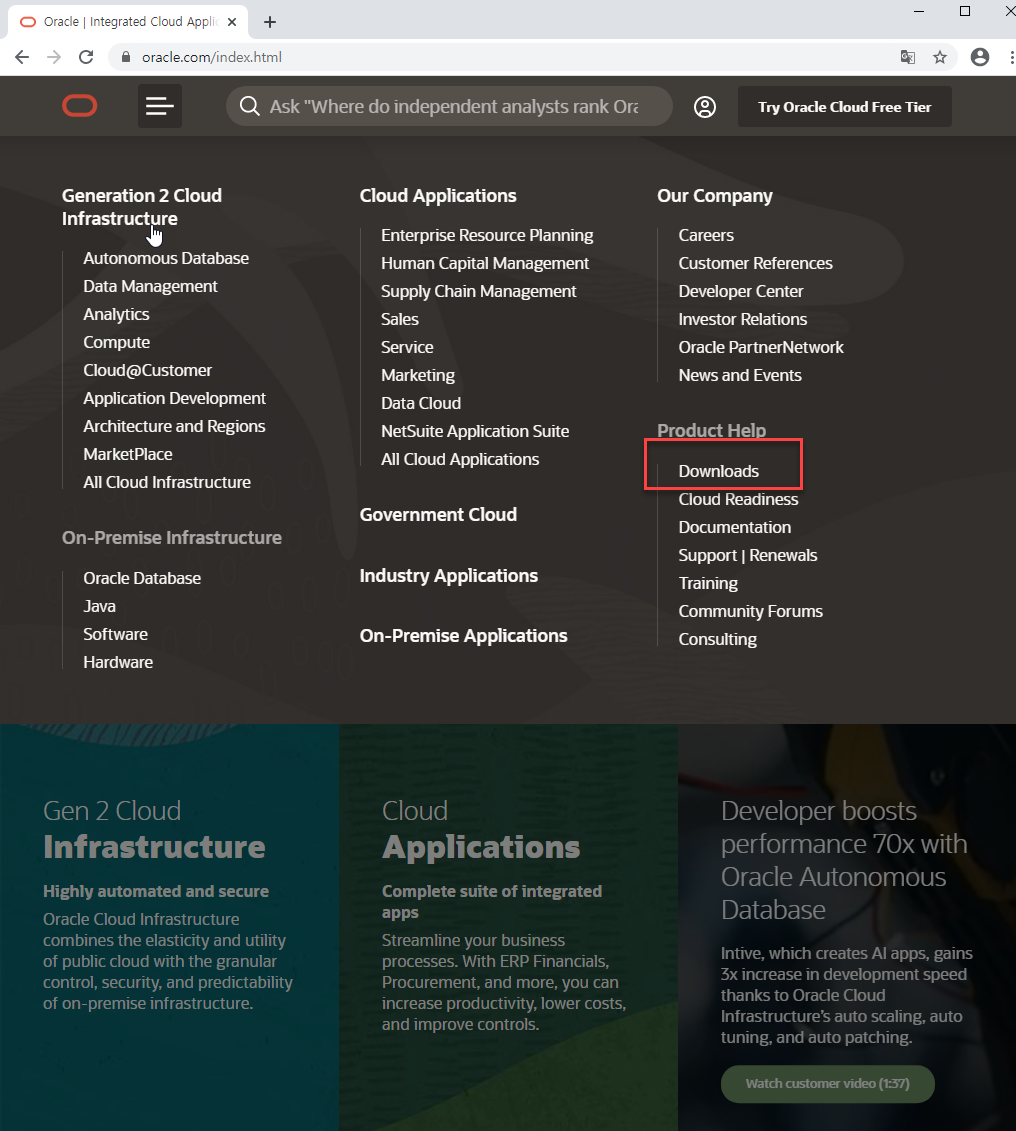Open the Consulting link
This screenshot has width=1016, height=1131.
[x=717, y=639]
